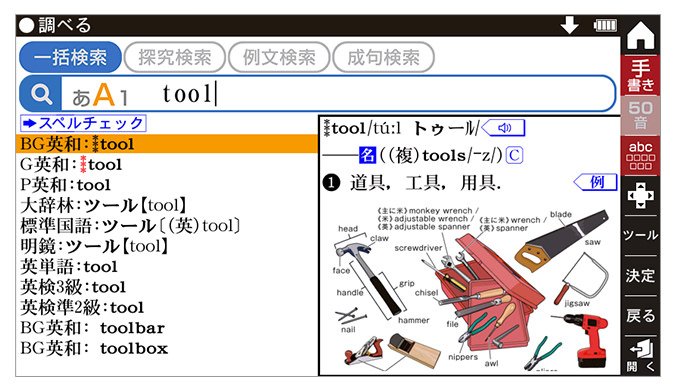675x390 pixels.
Task: Tap the 調べる title in header
Action: coord(65,25)
